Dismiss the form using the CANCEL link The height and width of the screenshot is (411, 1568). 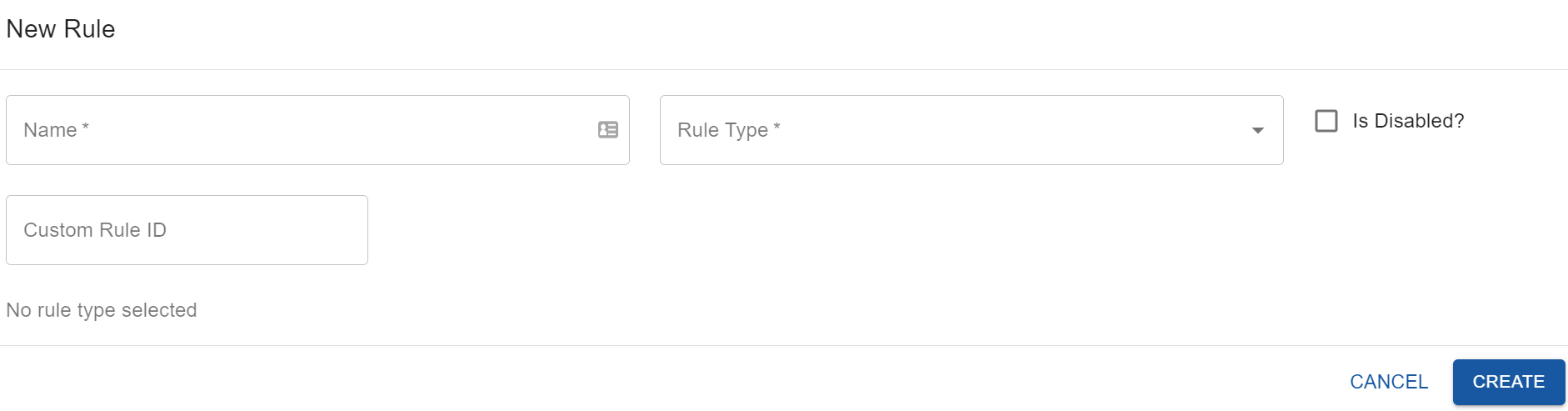tap(1388, 382)
